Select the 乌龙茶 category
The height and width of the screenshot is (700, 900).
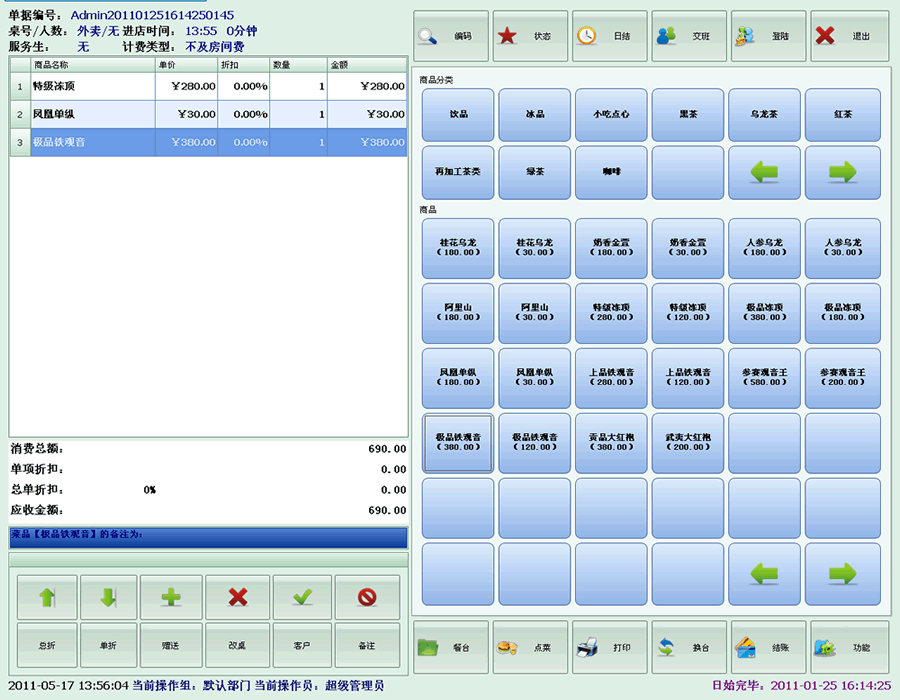(764, 114)
